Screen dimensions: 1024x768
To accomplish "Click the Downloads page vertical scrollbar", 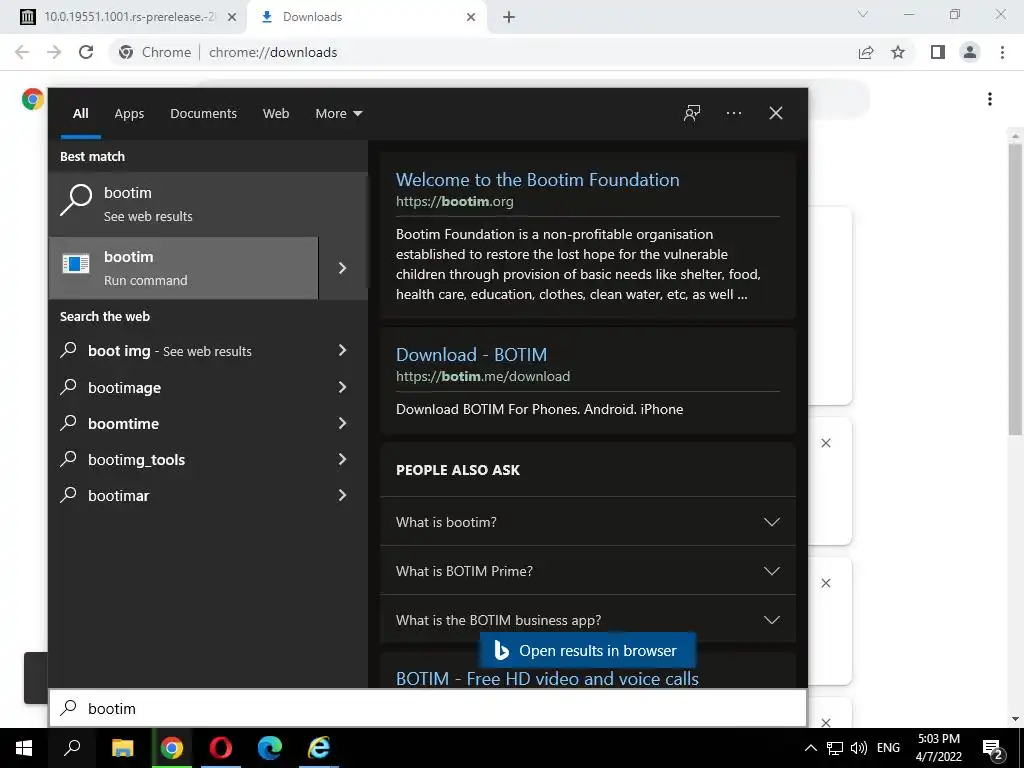I will [x=1015, y=290].
